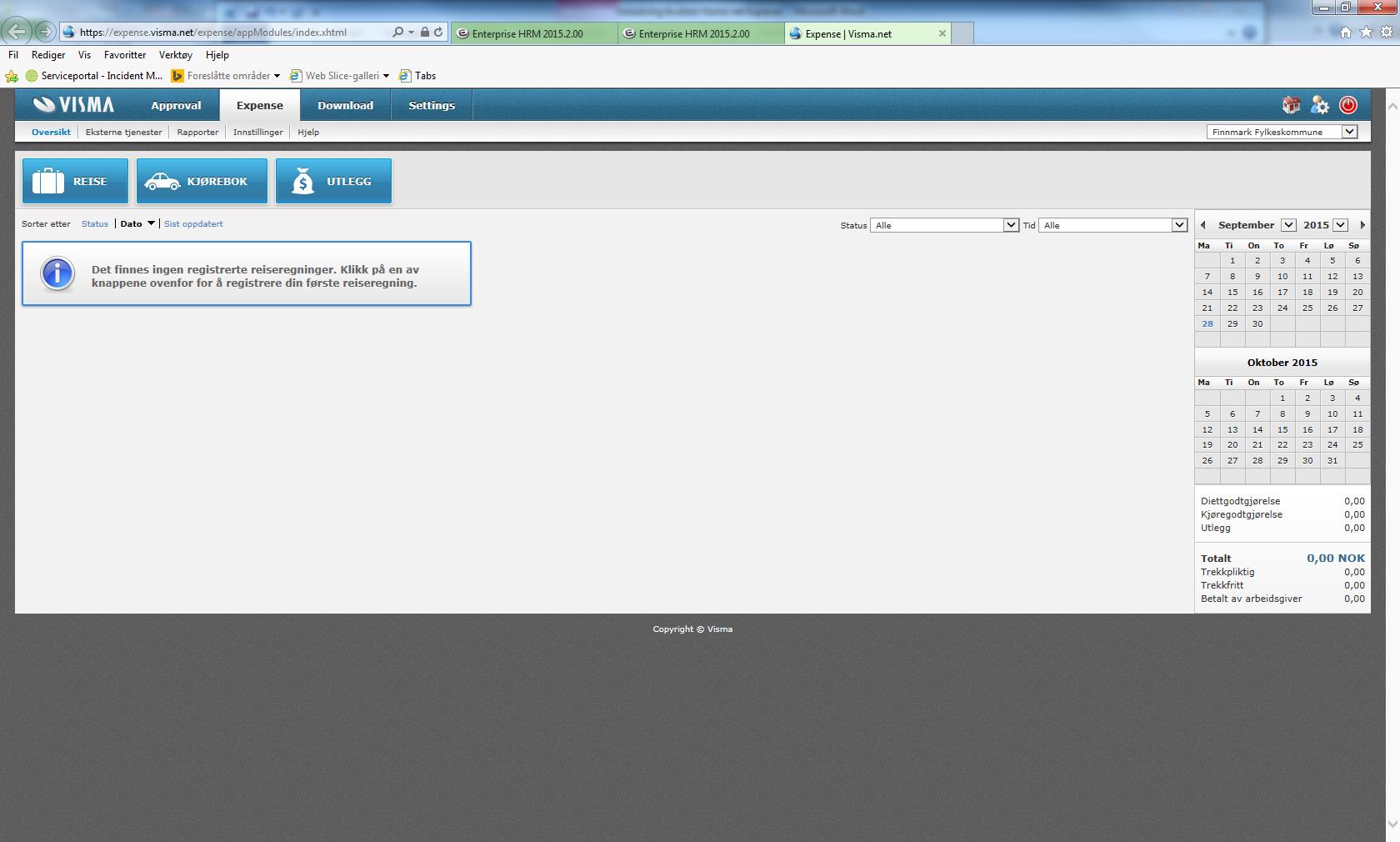Screen dimensions: 1400x842
Task: Click the page scrollbar down arrow
Action: pyautogui.click(x=1392, y=824)
